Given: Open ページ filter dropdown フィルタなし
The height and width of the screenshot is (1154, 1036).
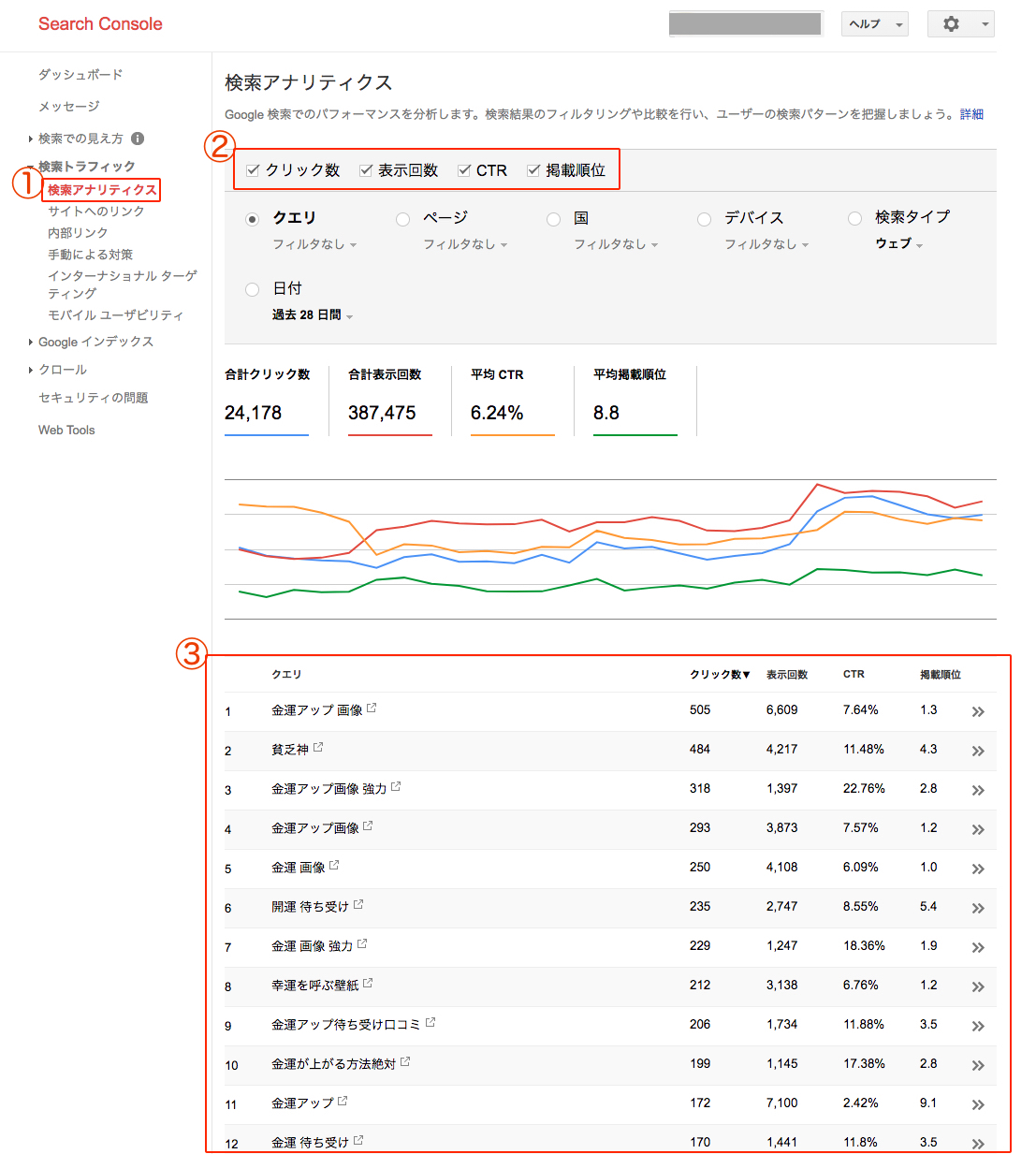Looking at the screenshot, I should click(465, 244).
